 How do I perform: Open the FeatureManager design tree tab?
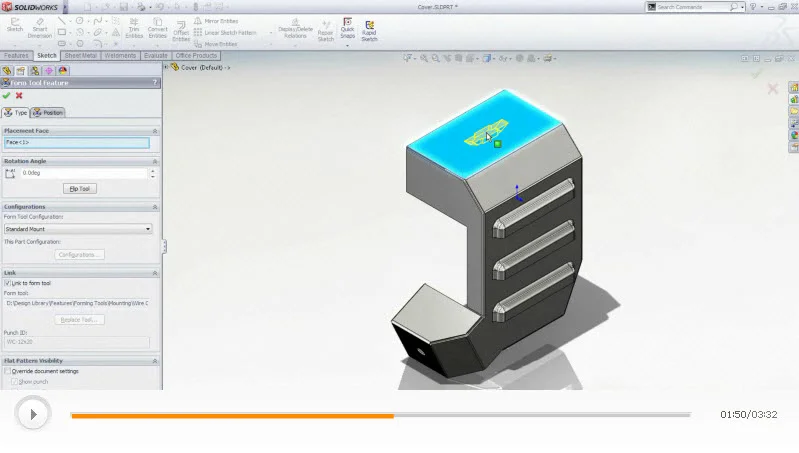pos(7,71)
